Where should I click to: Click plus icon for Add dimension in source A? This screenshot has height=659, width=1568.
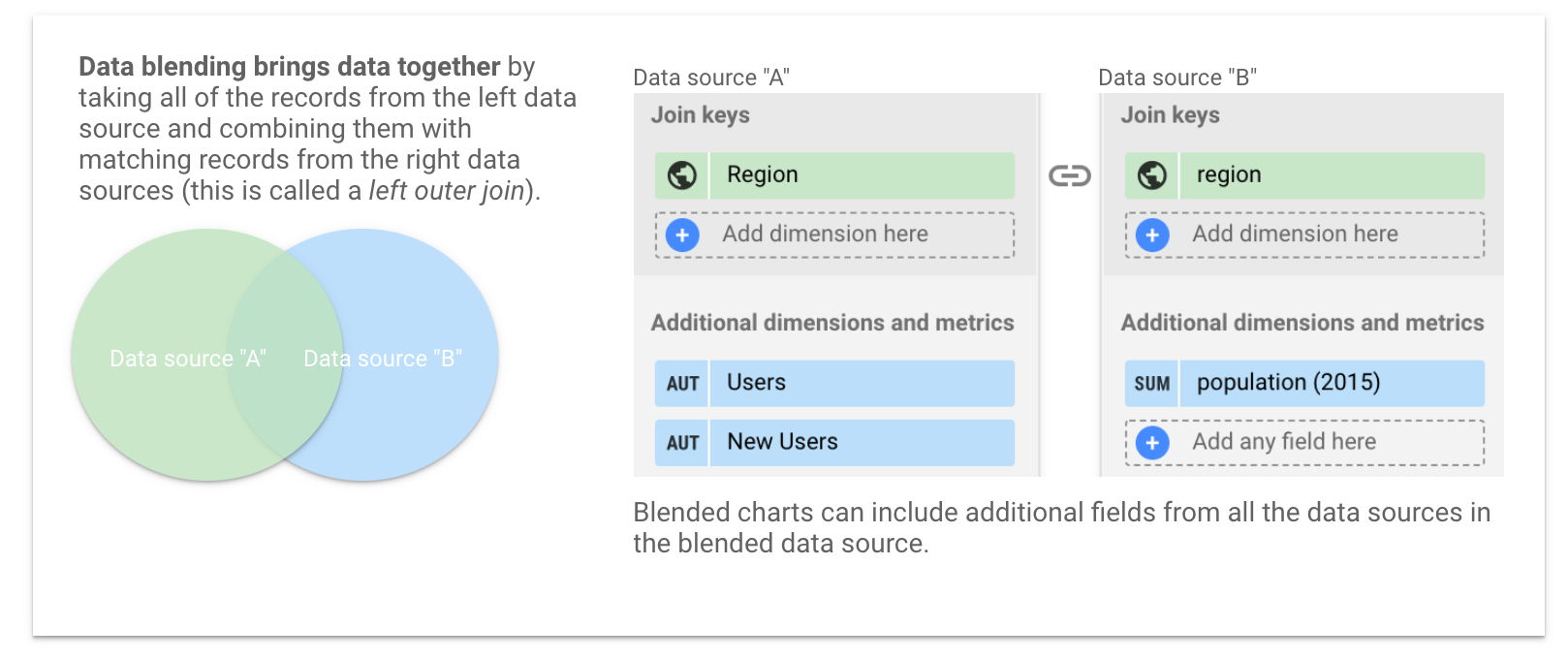[682, 235]
